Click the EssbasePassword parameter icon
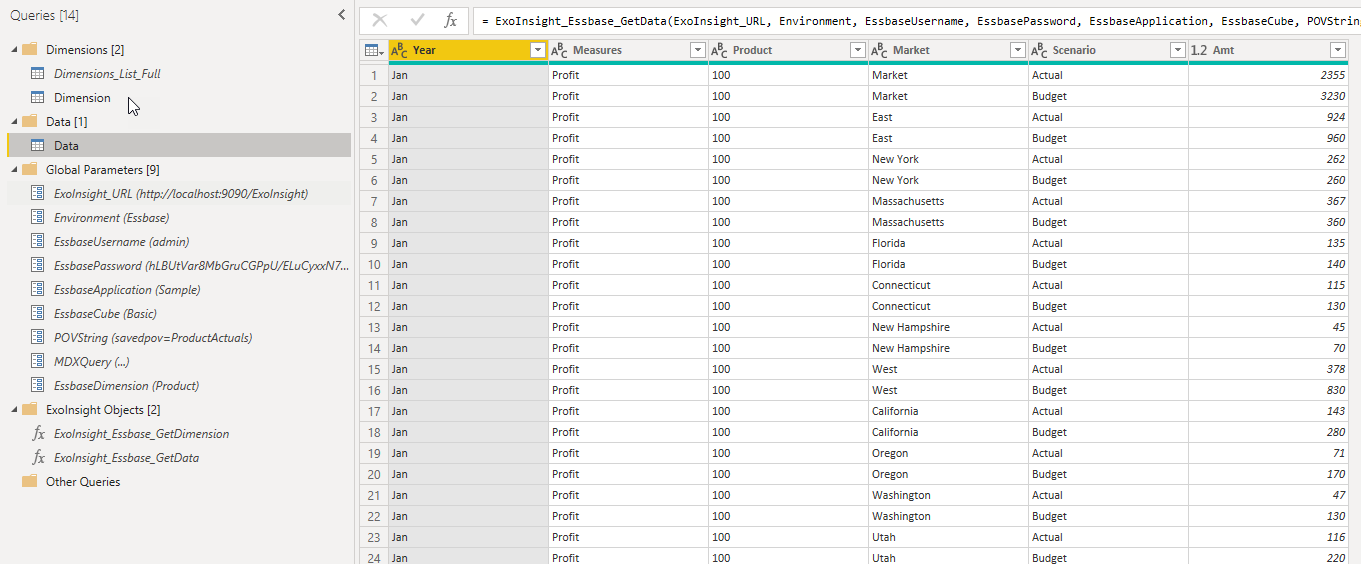The width and height of the screenshot is (1361, 564). coord(37,265)
